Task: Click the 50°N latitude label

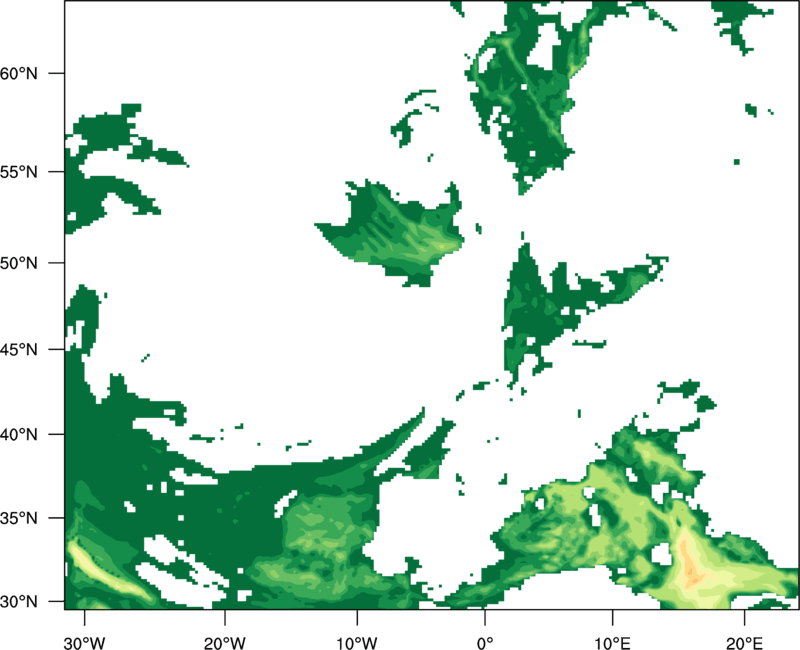Action: tap(19, 263)
